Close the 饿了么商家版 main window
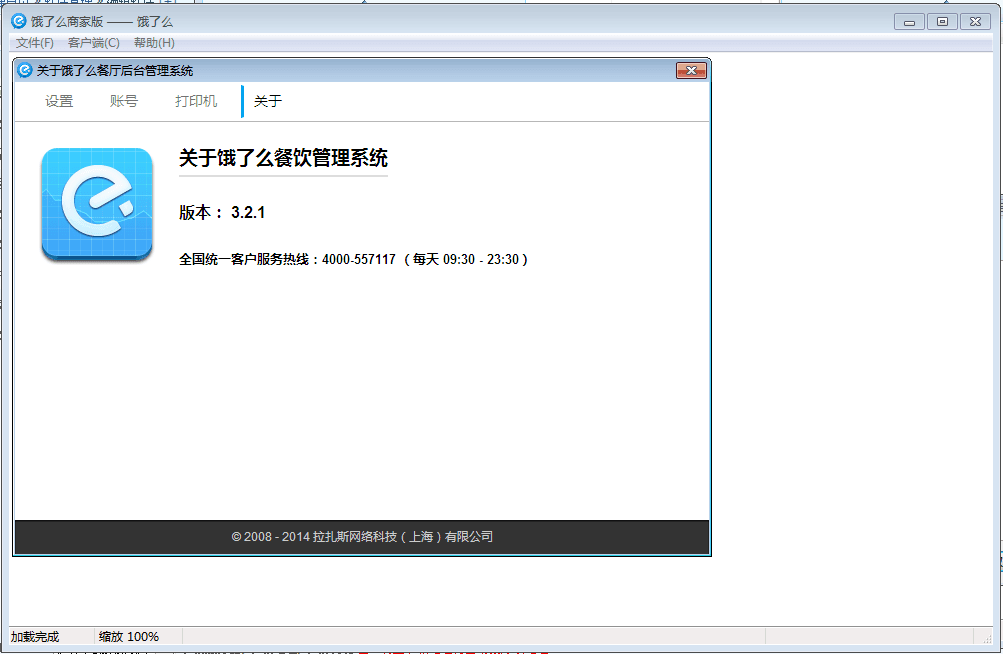Image resolution: width=1003 pixels, height=654 pixels. pyautogui.click(x=976, y=21)
